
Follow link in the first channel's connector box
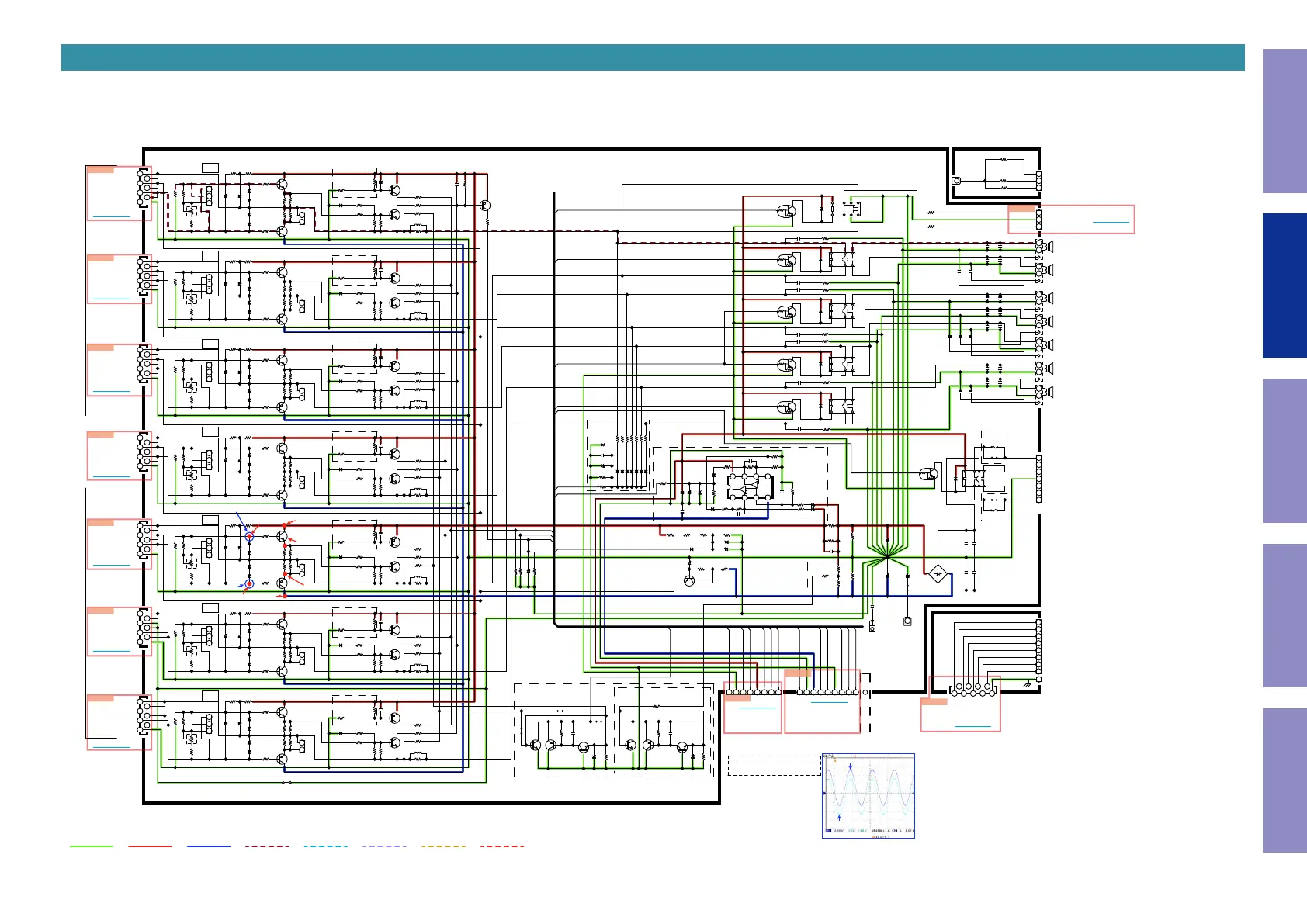[x=112, y=216]
